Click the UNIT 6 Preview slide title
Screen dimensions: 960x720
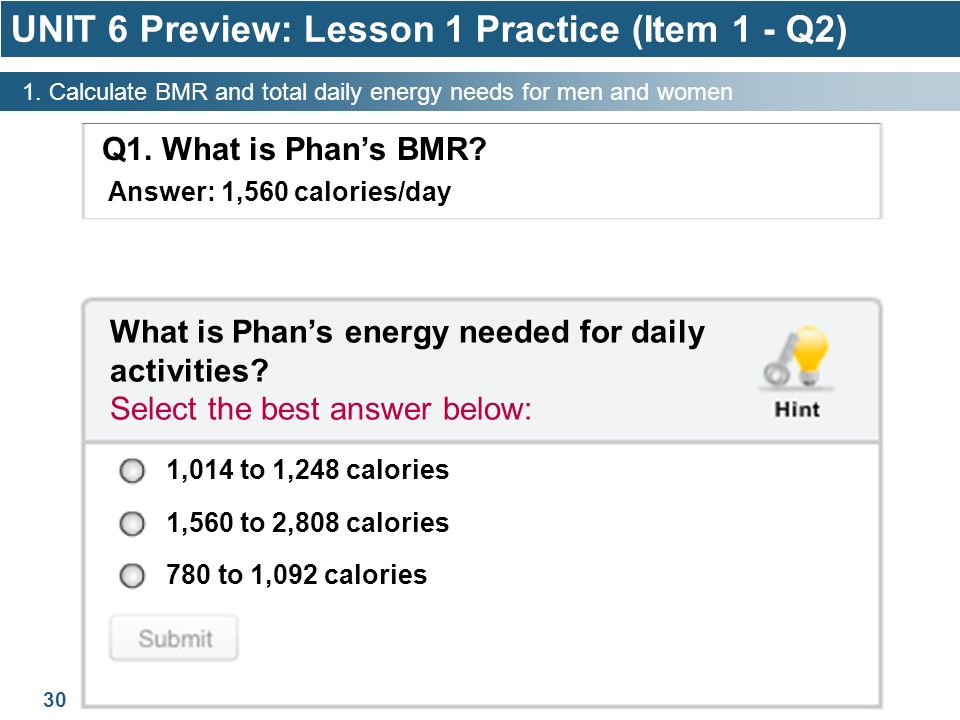429,29
